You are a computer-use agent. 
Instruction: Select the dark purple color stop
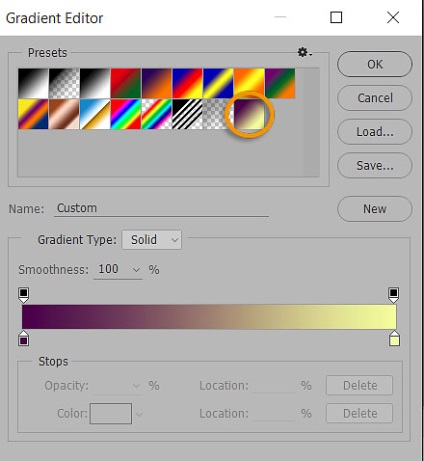tap(23, 338)
